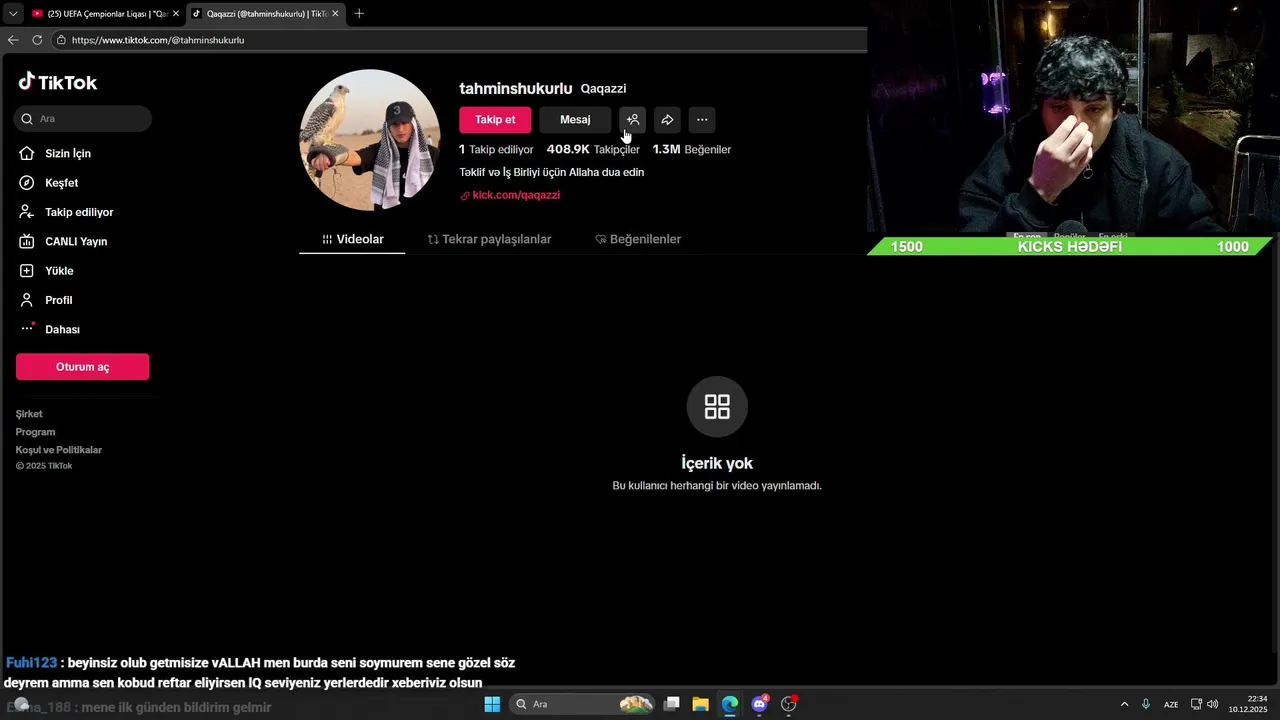Go to Takip ediliyor following feed
Viewport: 1280px width, 720px height.
pos(79,212)
